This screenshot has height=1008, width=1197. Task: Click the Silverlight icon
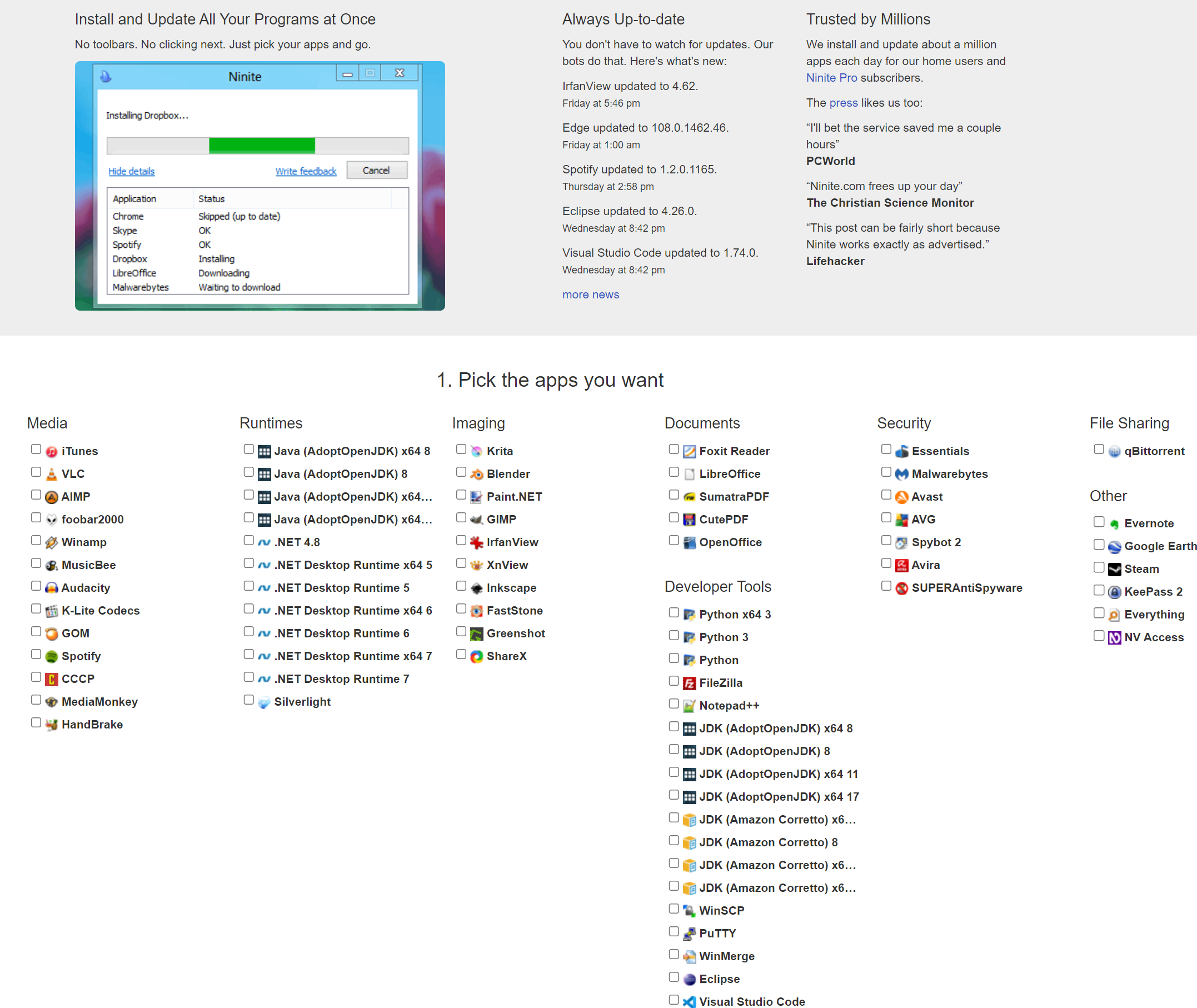264,702
